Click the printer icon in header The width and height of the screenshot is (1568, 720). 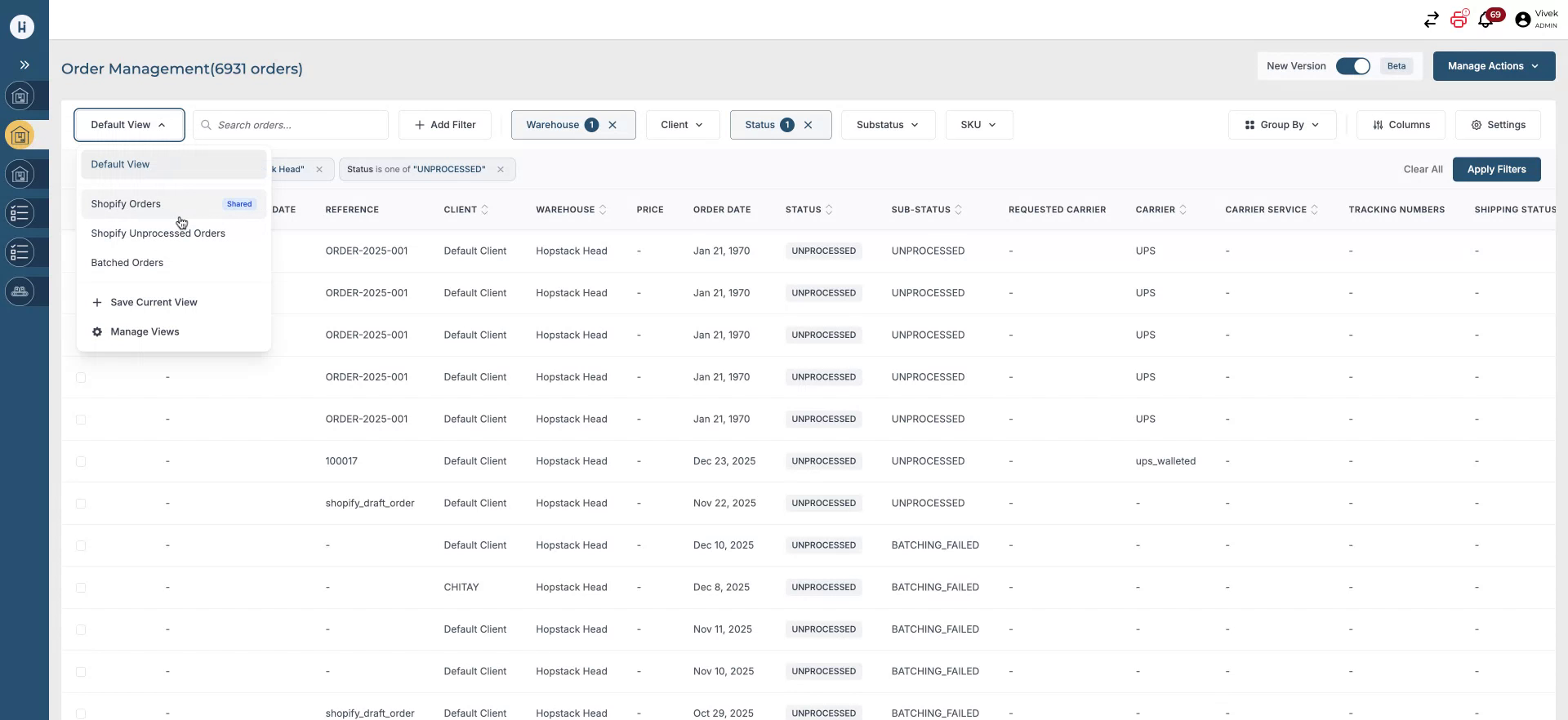[1459, 20]
